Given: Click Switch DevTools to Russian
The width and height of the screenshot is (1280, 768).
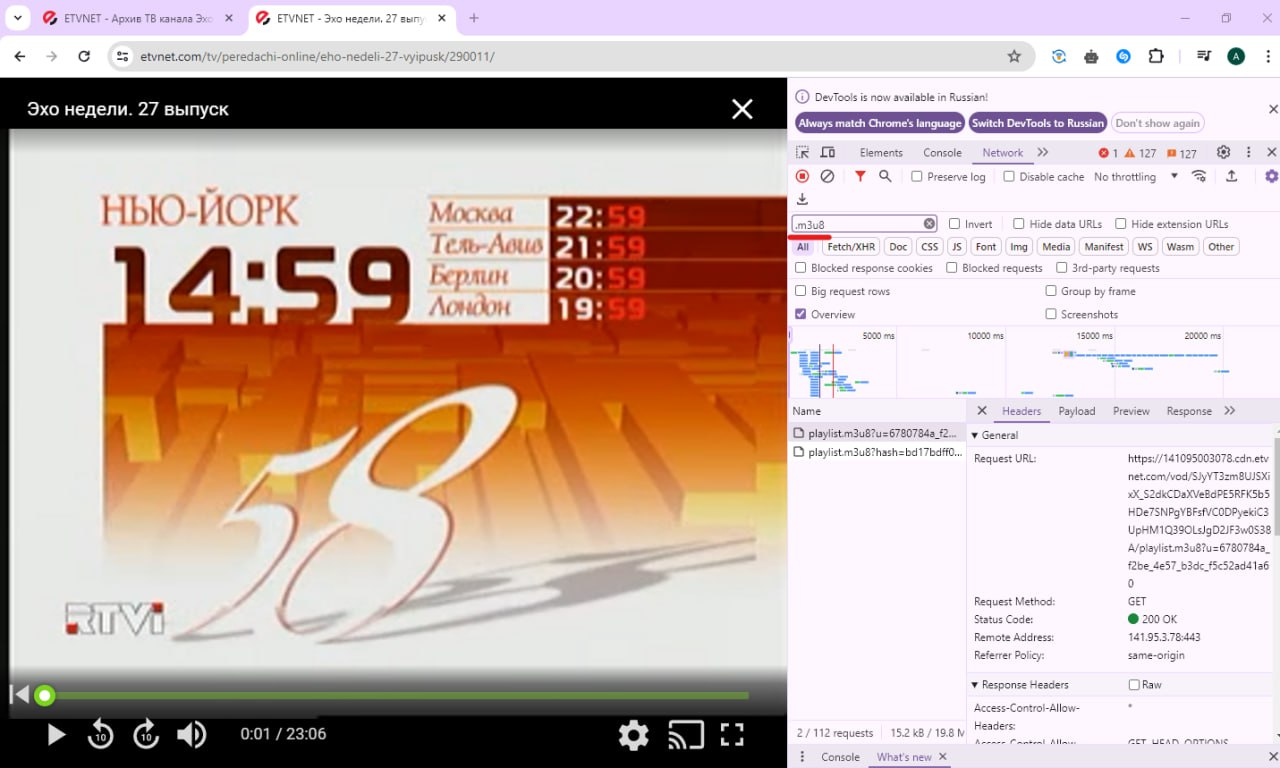Looking at the screenshot, I should click(1038, 123).
